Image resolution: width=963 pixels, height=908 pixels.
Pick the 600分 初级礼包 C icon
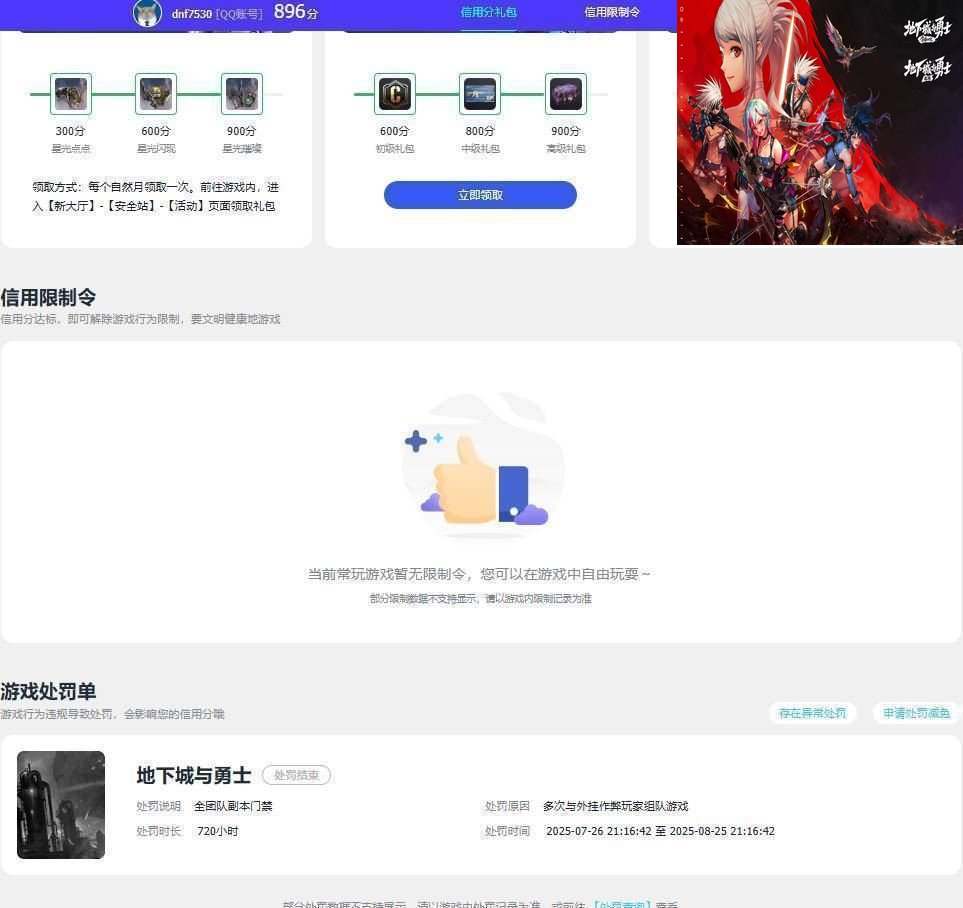[x=395, y=94]
